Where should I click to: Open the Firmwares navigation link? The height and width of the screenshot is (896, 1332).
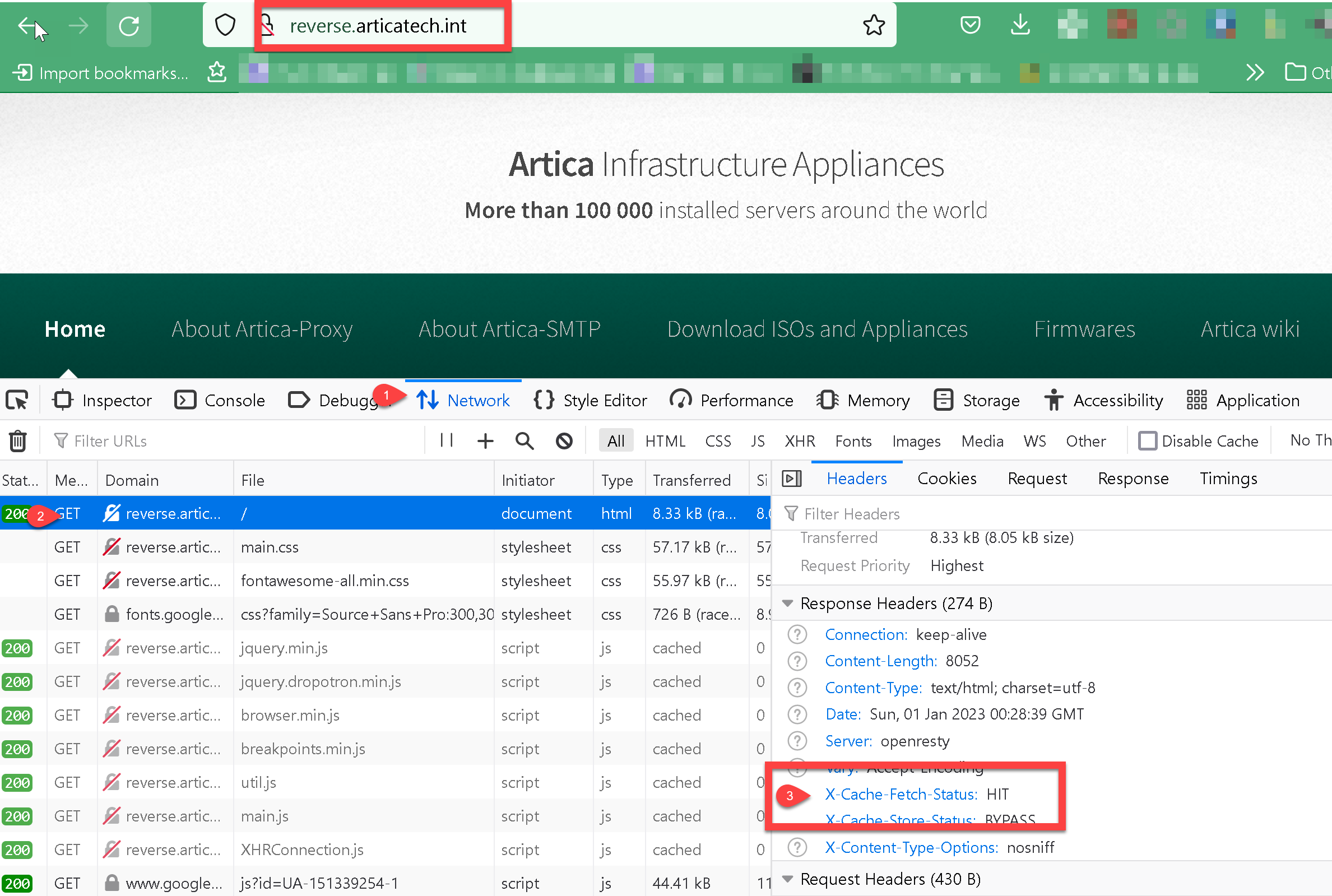pyautogui.click(x=1084, y=329)
